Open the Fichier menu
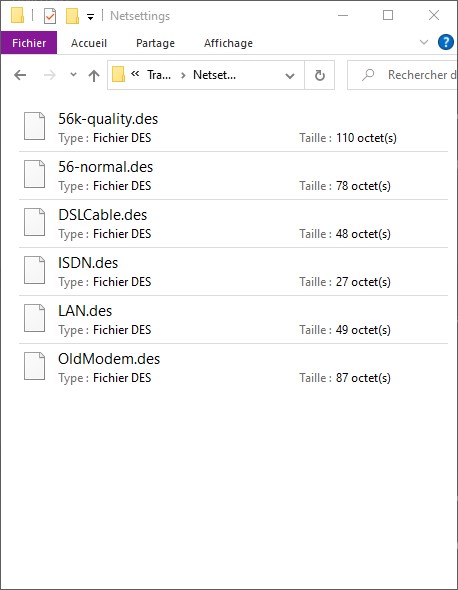This screenshot has height=590, width=458. [x=29, y=43]
